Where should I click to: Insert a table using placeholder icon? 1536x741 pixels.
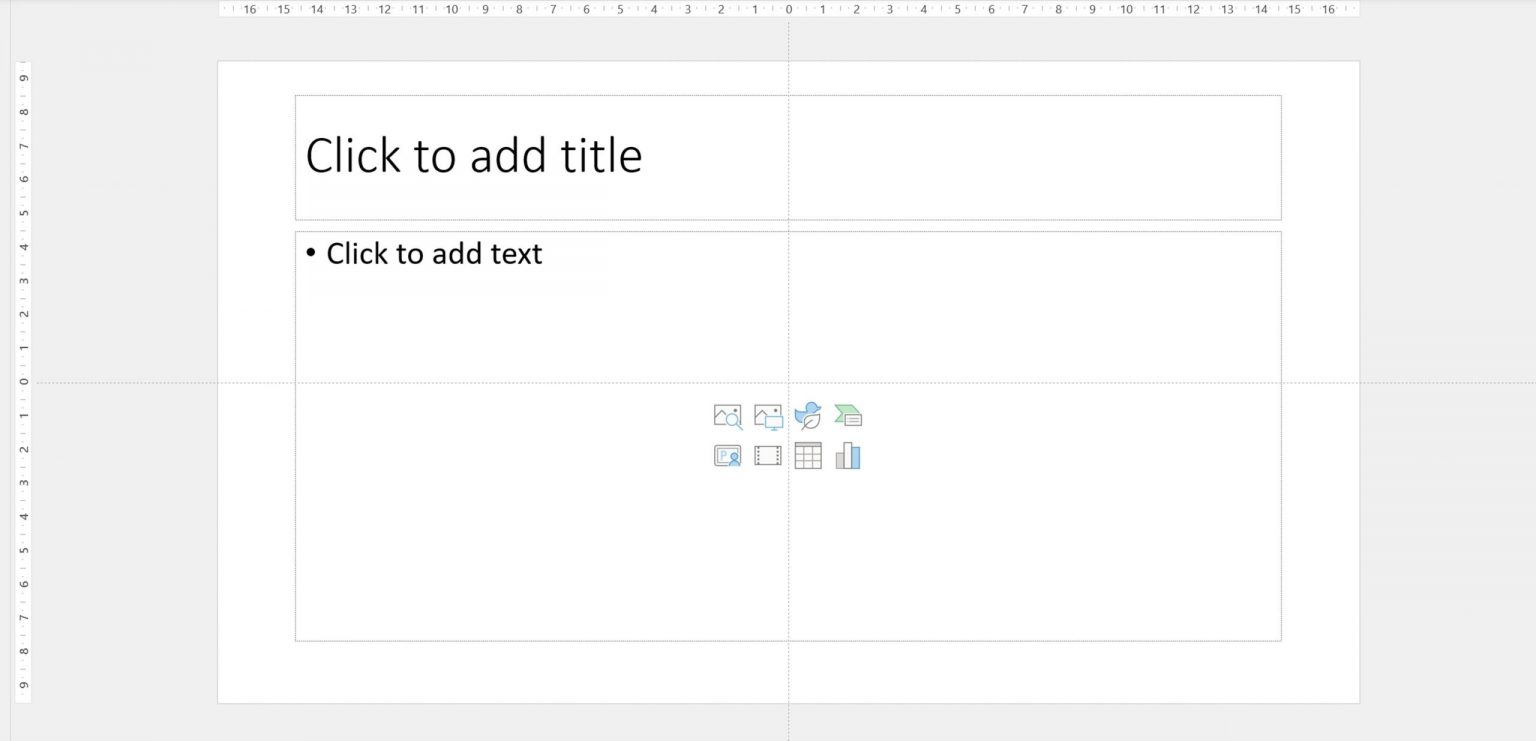pos(808,456)
